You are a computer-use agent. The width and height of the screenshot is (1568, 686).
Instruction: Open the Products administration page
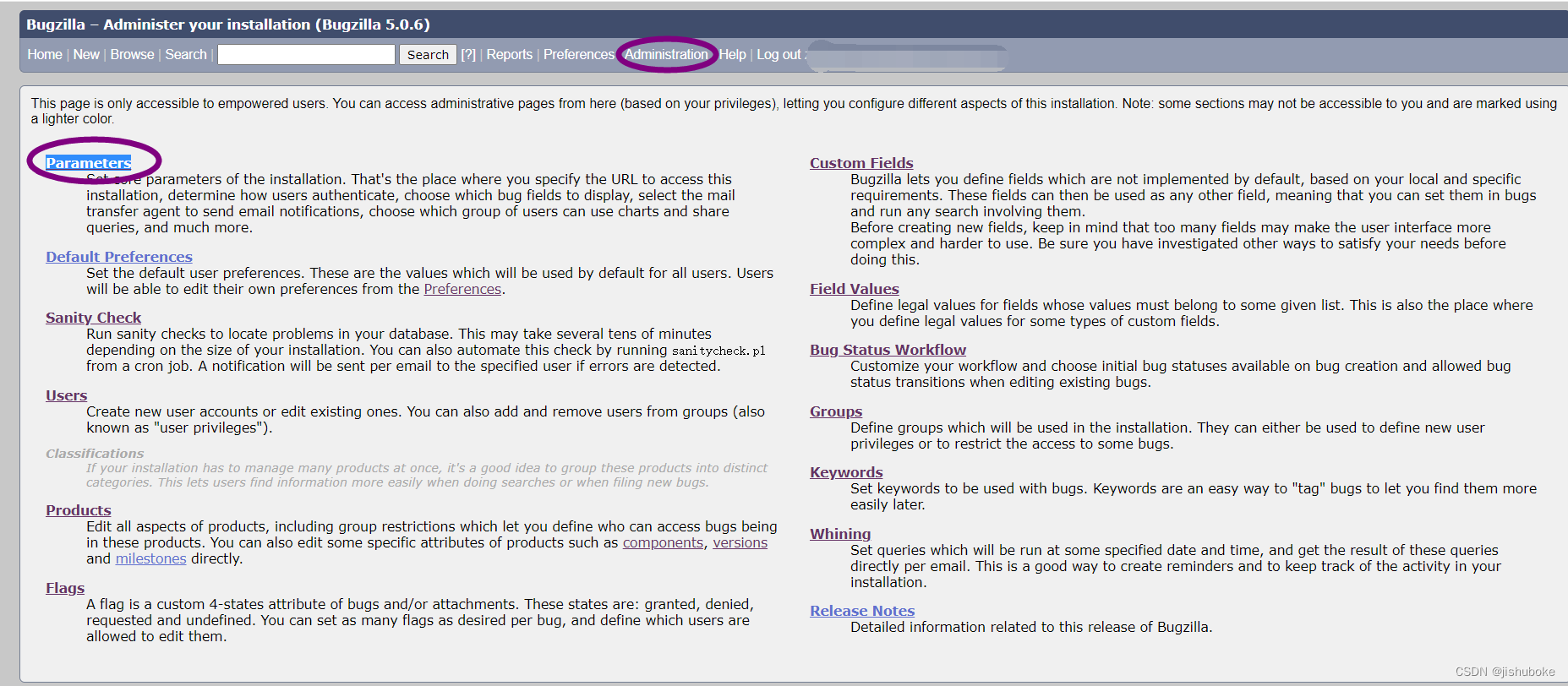click(x=79, y=510)
